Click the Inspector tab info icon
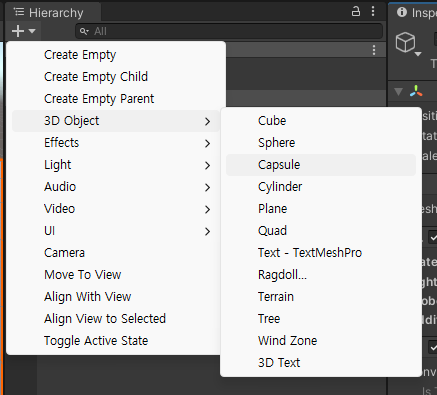Screen dimensions: 437x395 pos(402,12)
